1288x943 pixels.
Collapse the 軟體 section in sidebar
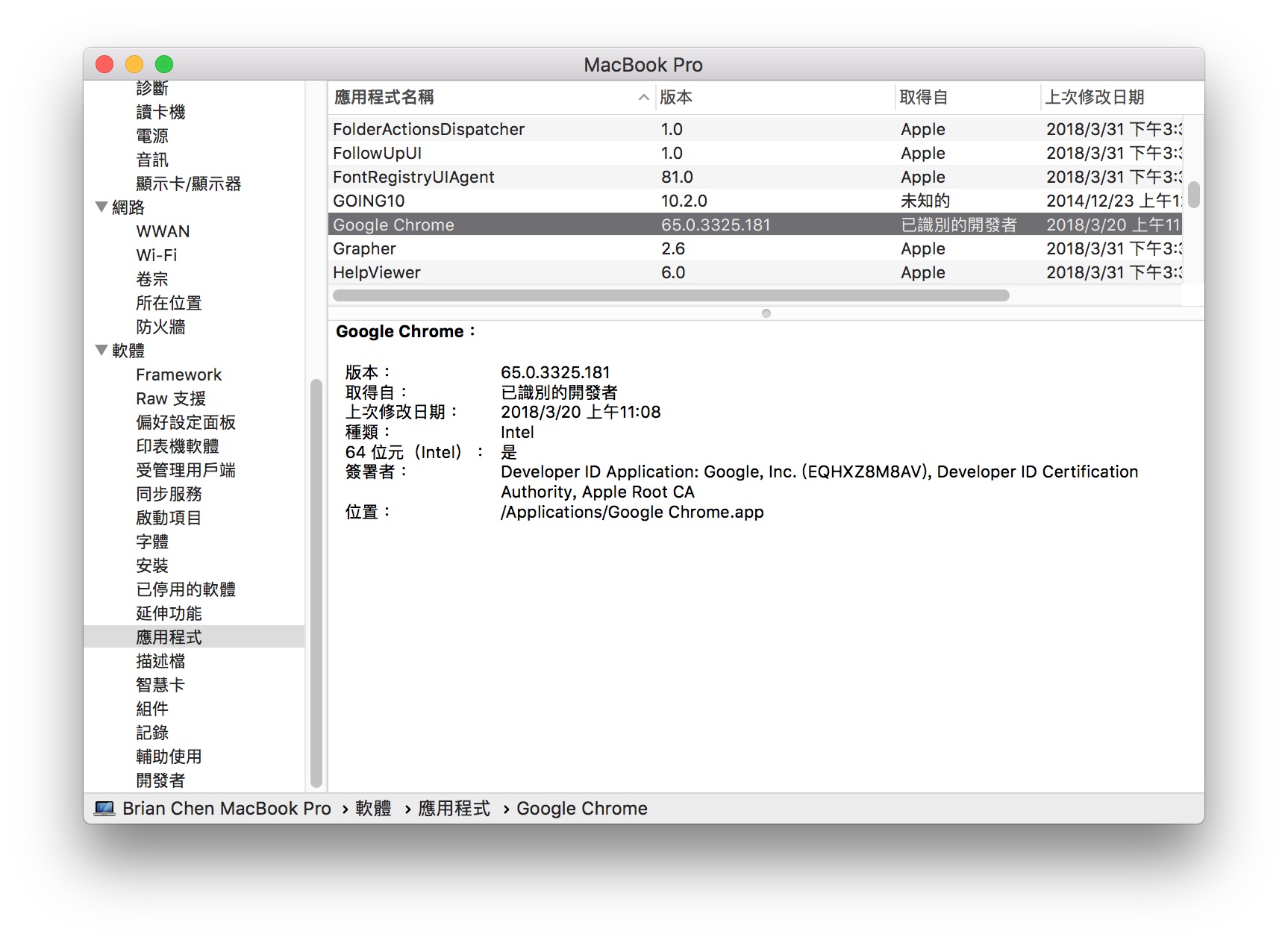coord(101,350)
